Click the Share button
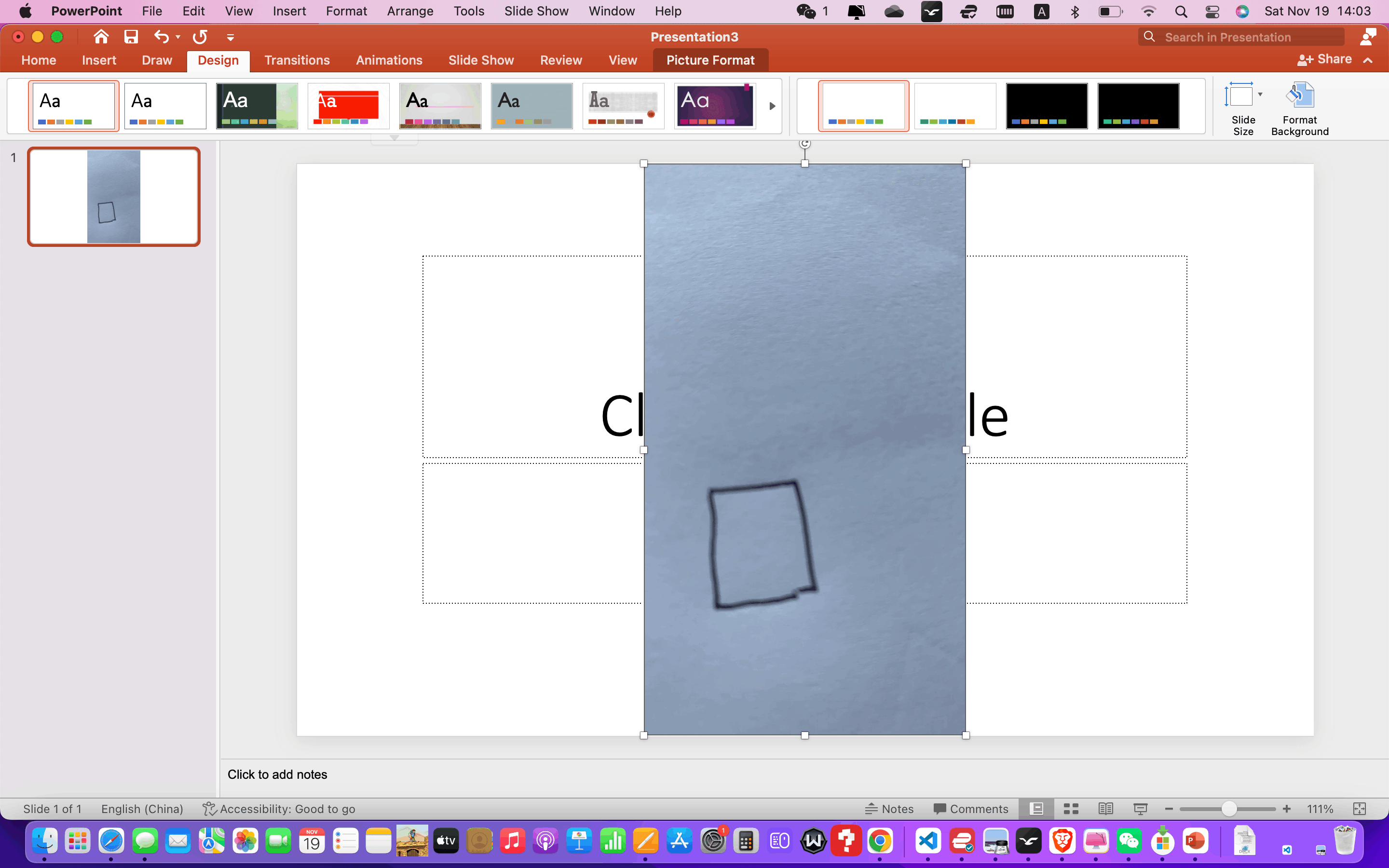Screen dimensions: 1389x868 1324,59
